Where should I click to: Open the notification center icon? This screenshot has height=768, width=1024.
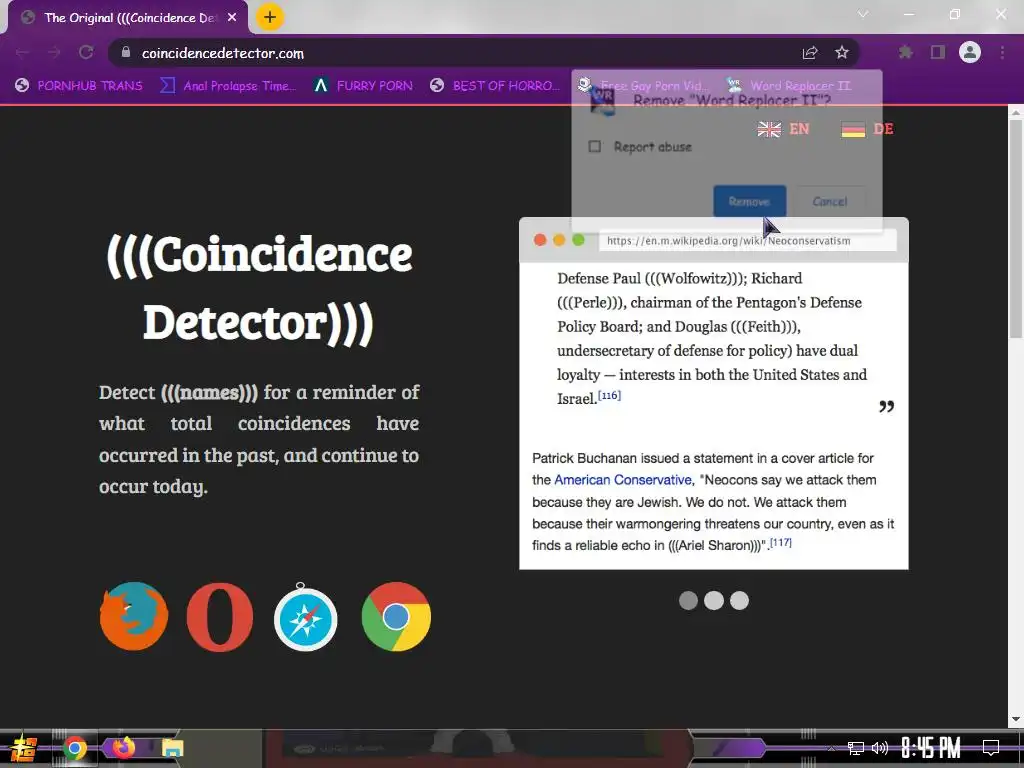[x=991, y=747]
